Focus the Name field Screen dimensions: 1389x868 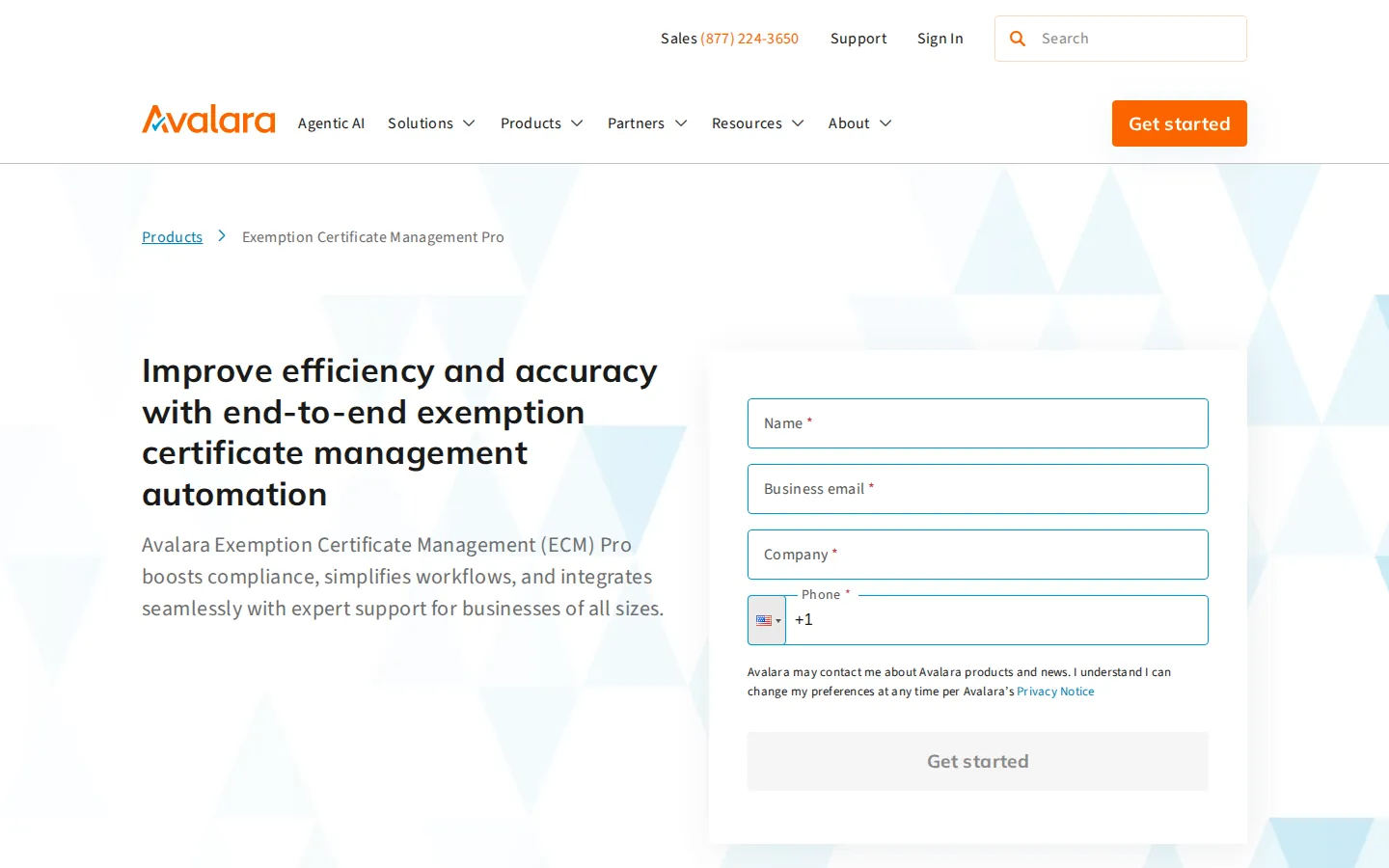point(978,423)
